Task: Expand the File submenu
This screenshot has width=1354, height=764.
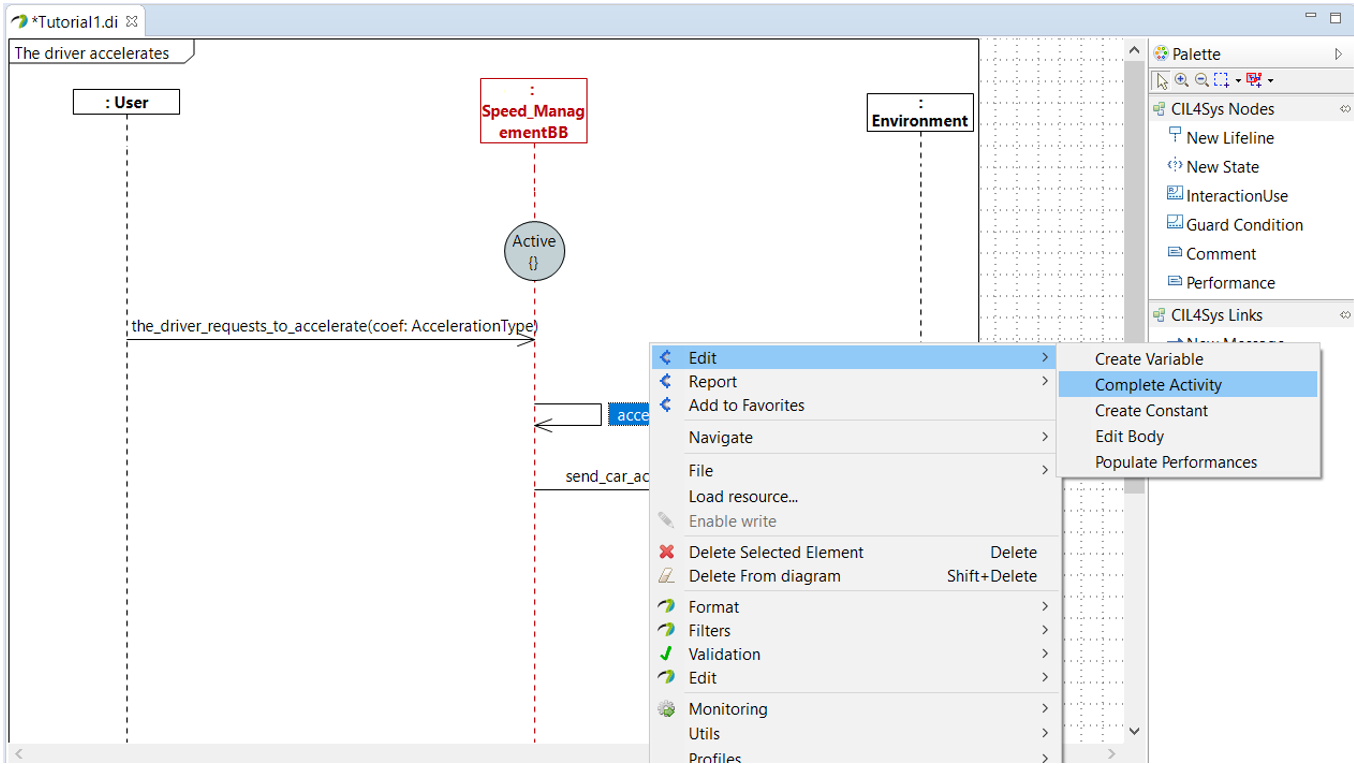Action: coord(853,471)
